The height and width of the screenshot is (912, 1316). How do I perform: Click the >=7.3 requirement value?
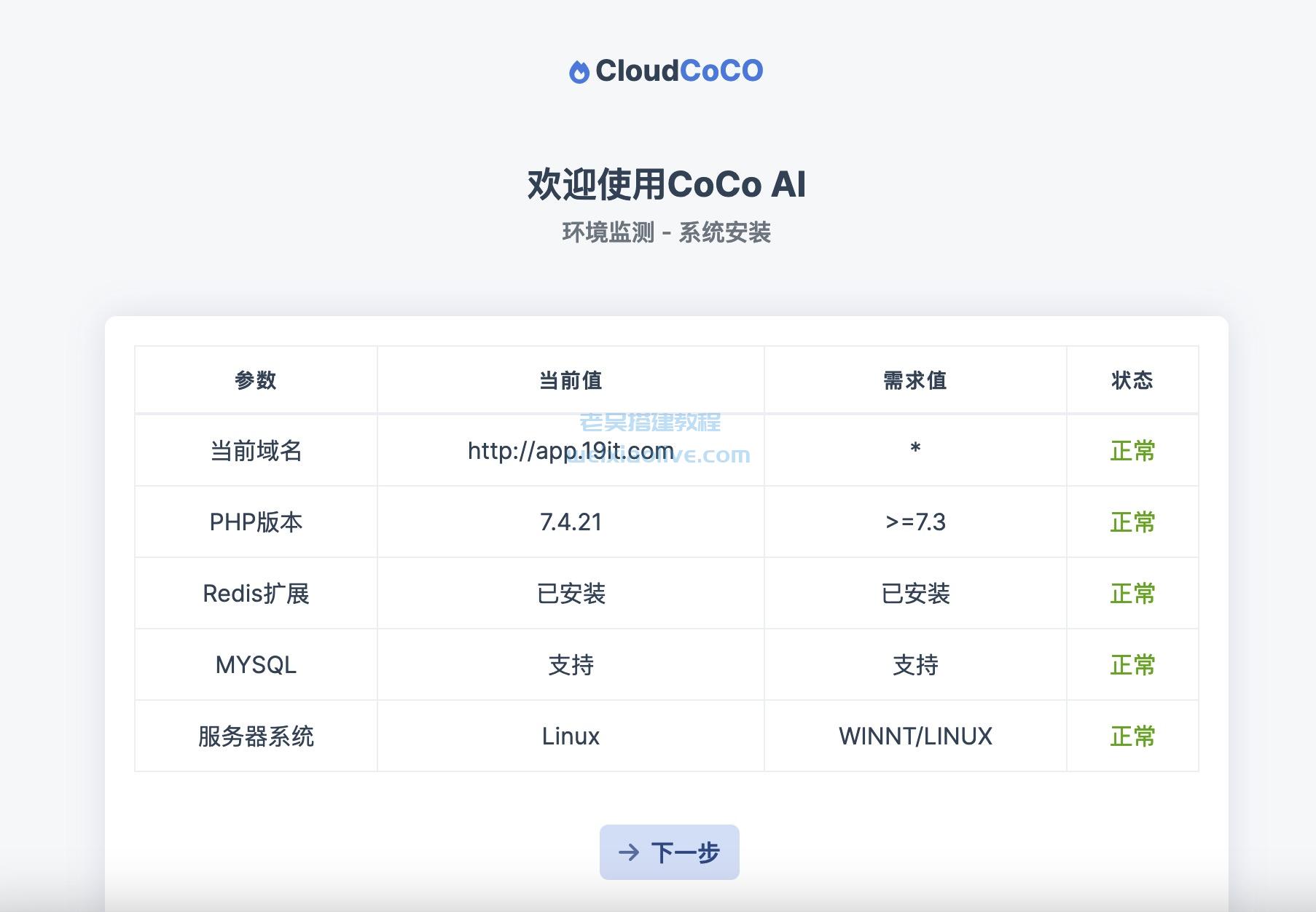click(915, 522)
